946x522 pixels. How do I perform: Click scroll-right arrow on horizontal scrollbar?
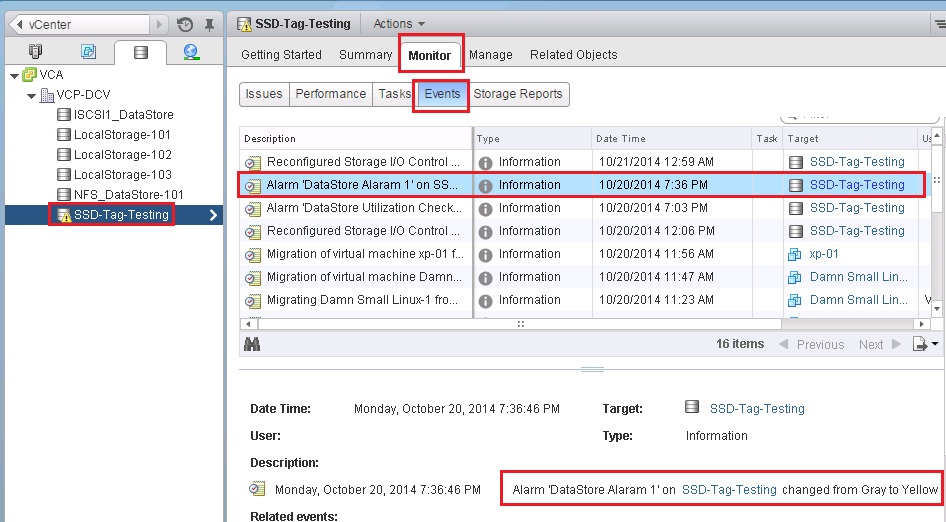pos(921,324)
